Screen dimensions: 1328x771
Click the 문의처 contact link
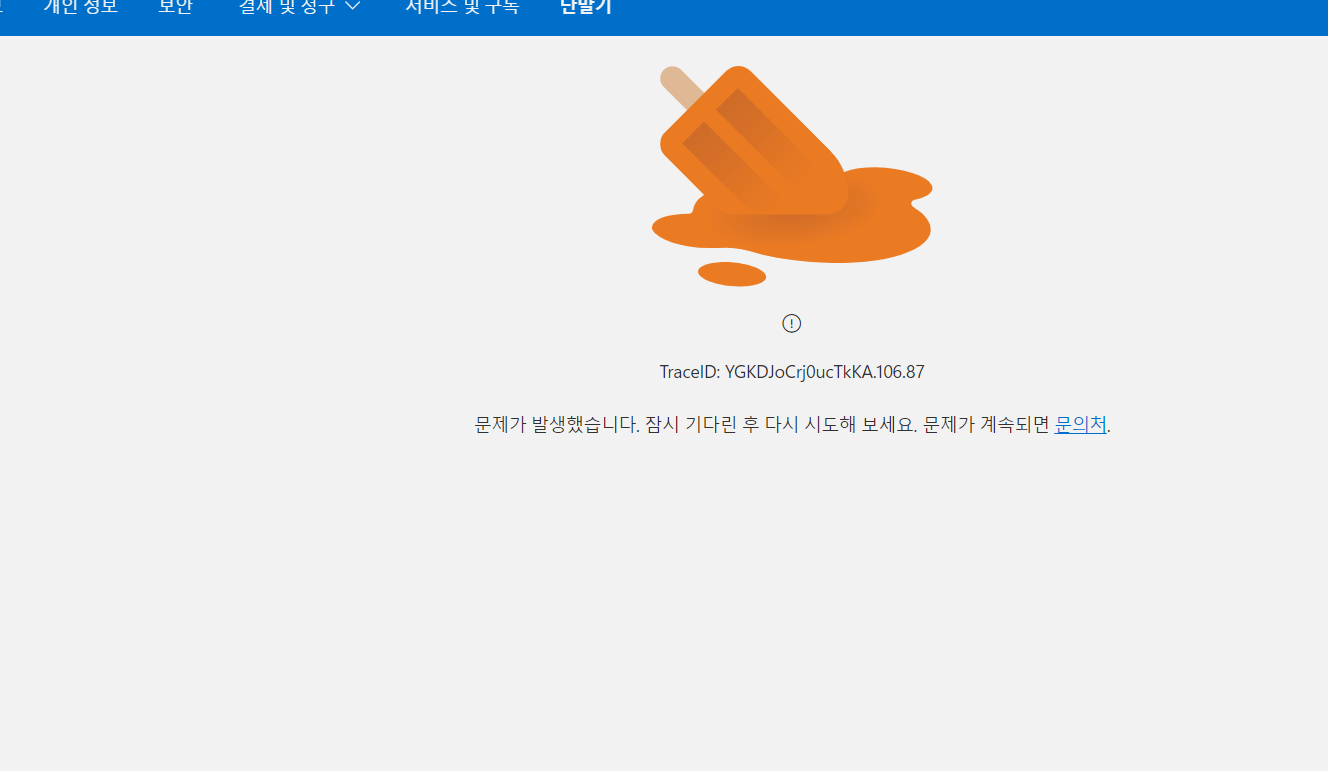[x=1081, y=424]
